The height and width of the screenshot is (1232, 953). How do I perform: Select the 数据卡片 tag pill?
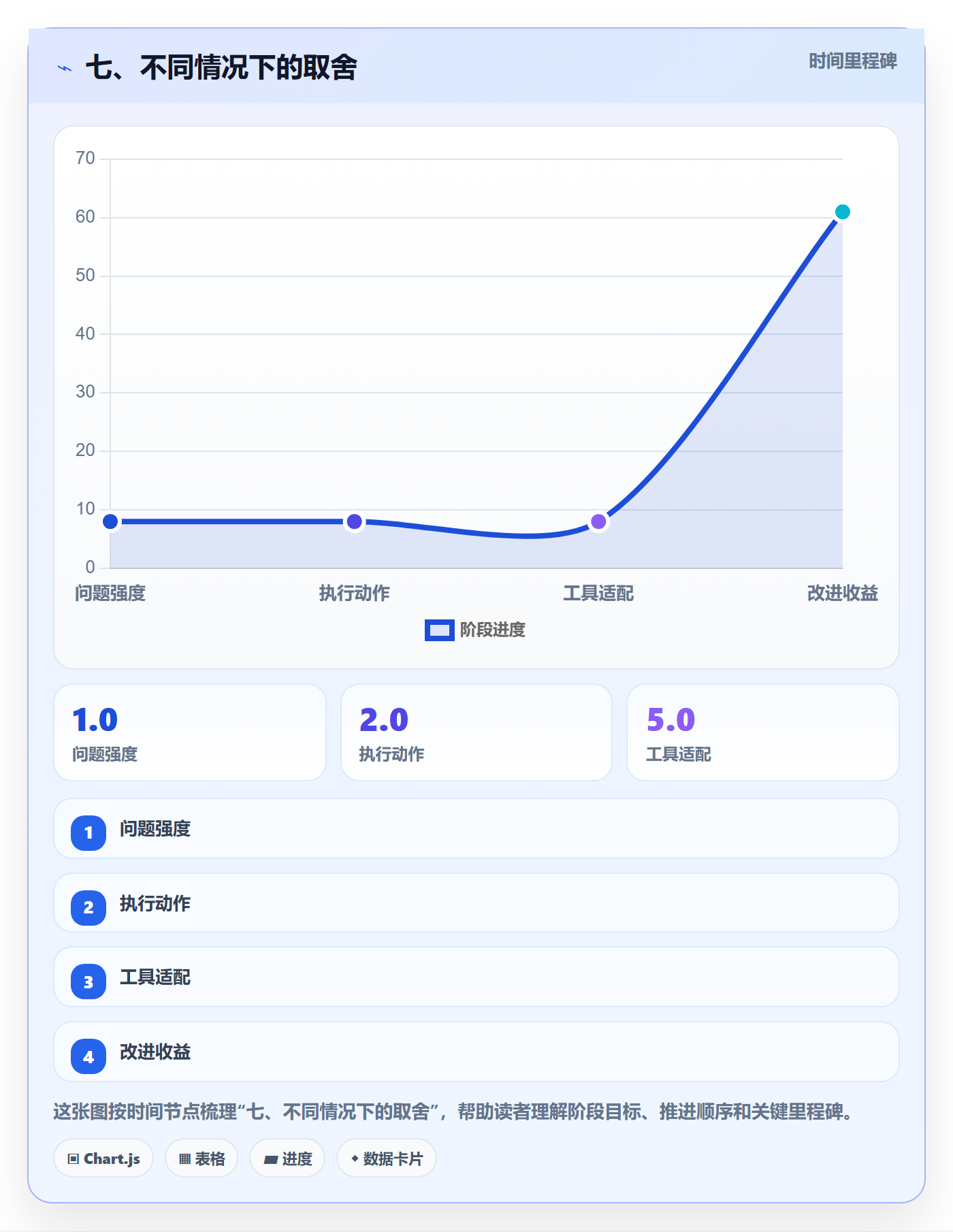[387, 1158]
